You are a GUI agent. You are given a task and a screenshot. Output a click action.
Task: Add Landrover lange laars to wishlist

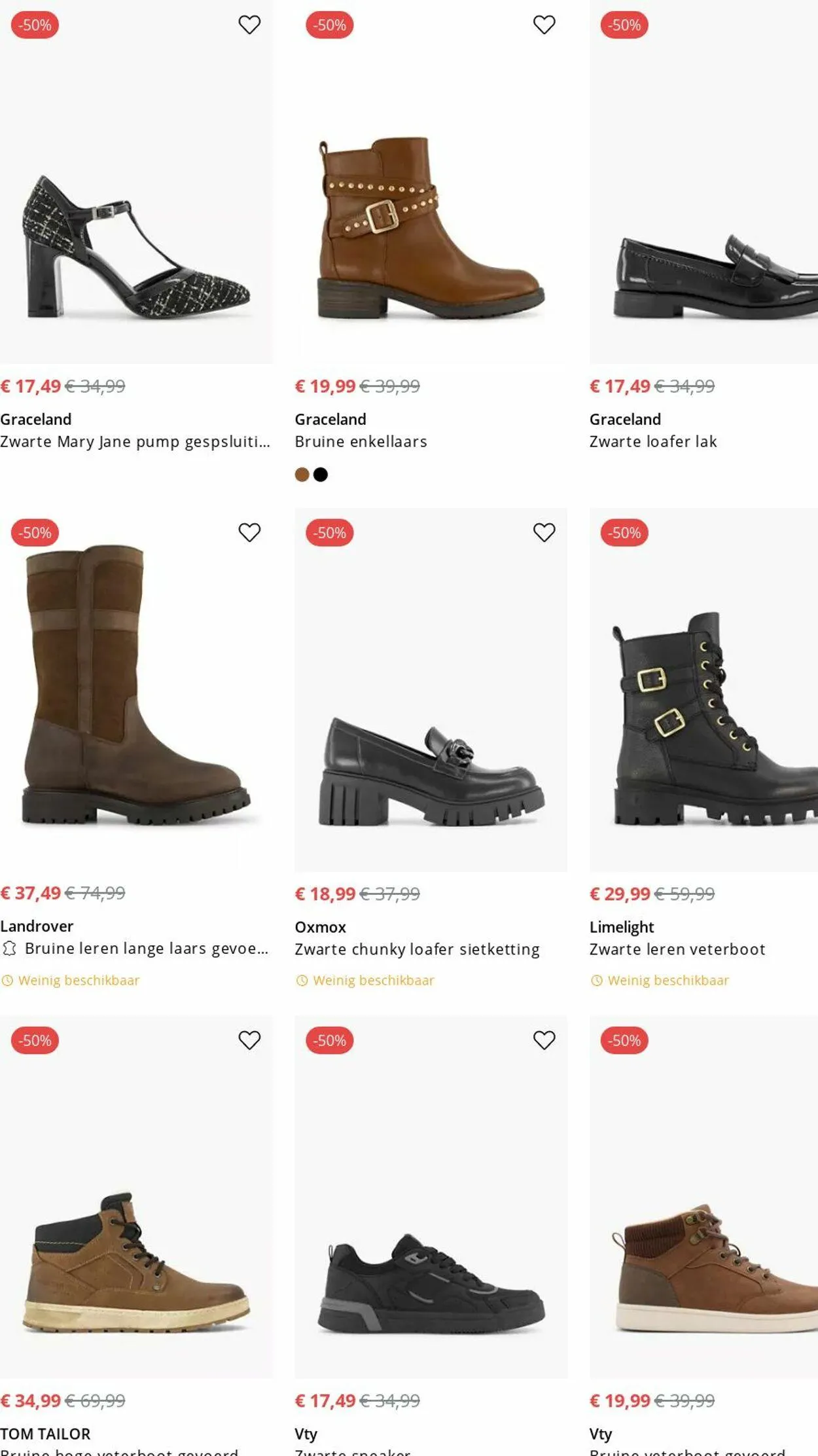pos(249,532)
